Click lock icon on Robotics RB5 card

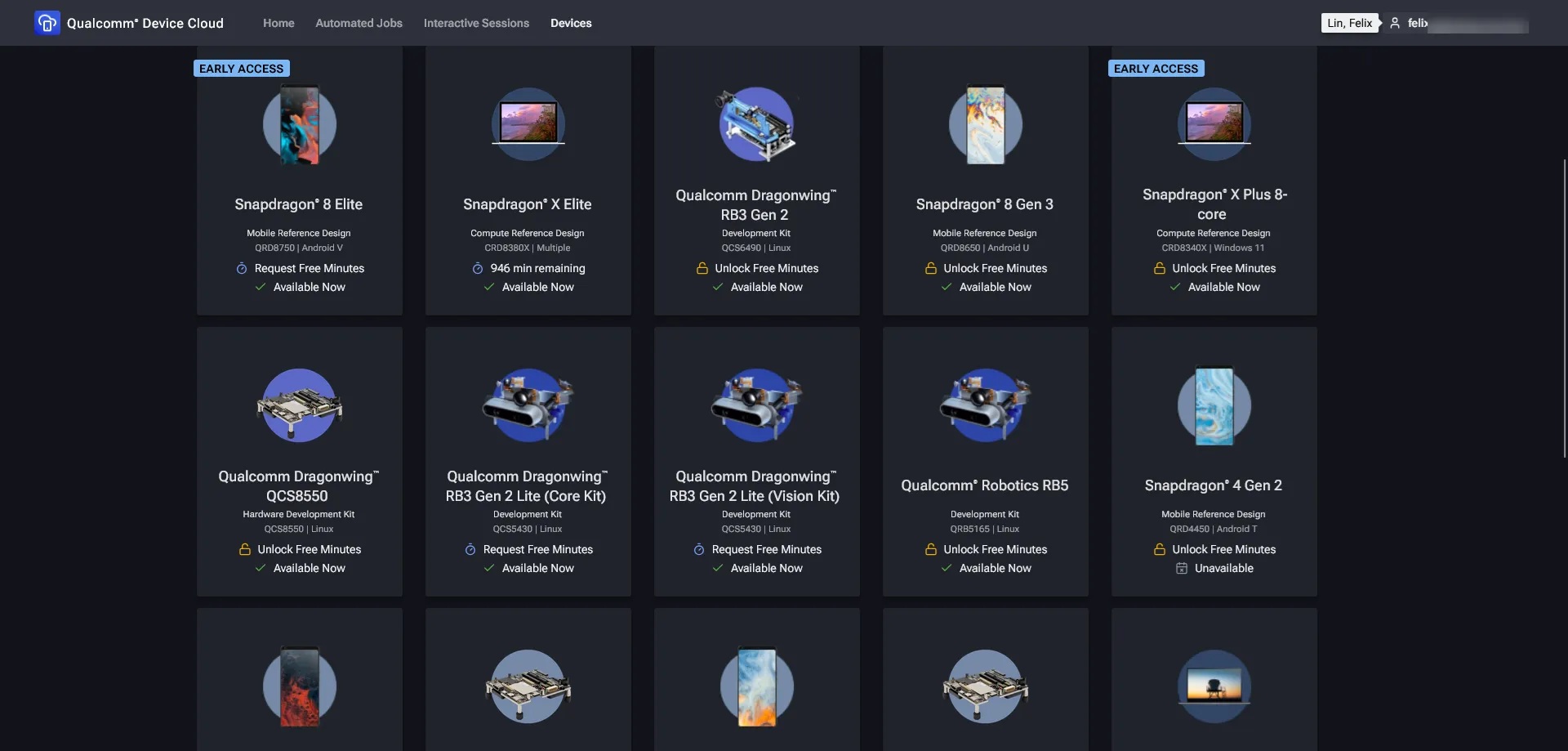pyautogui.click(x=931, y=549)
